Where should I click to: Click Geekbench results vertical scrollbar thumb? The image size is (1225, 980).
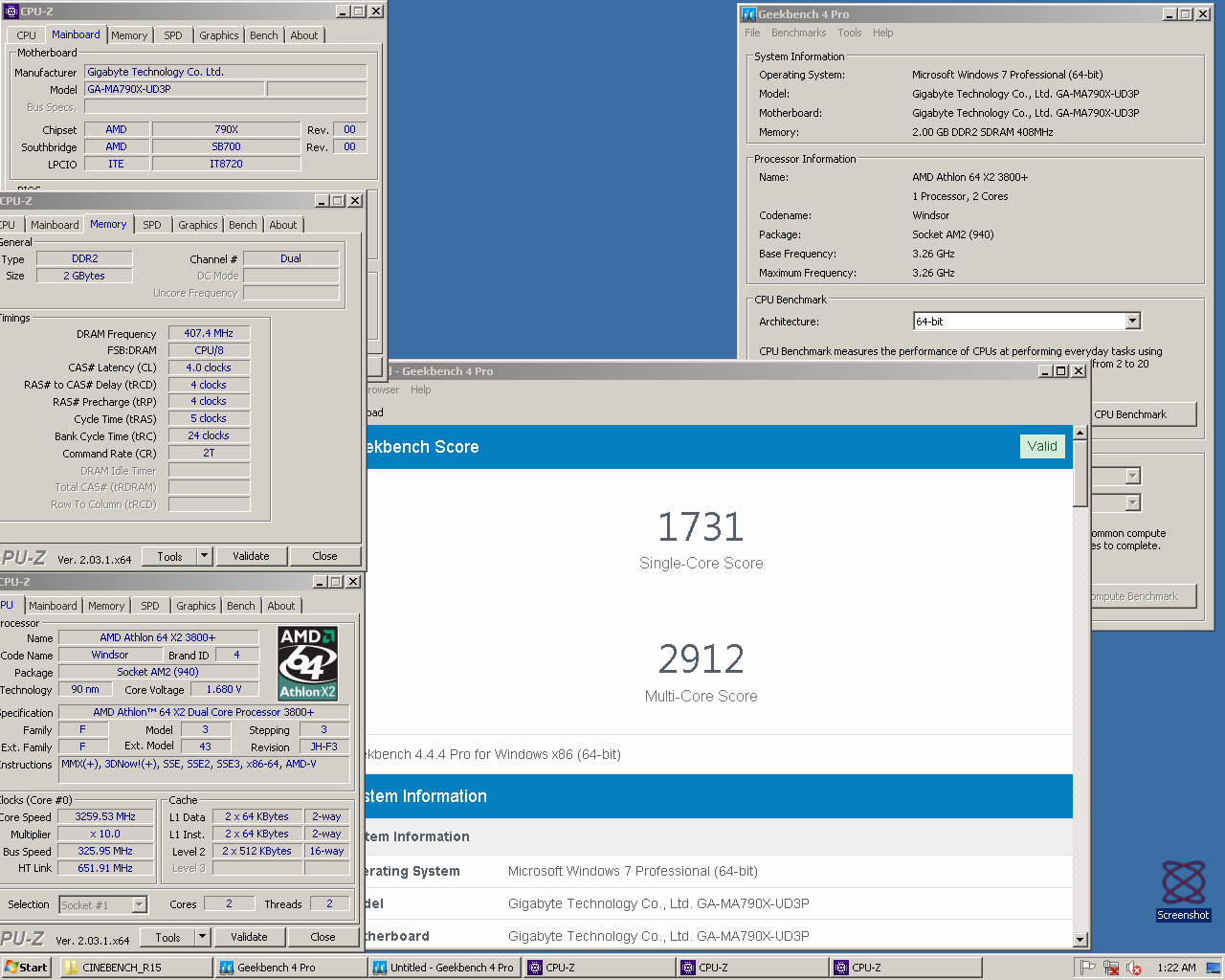(x=1080, y=474)
